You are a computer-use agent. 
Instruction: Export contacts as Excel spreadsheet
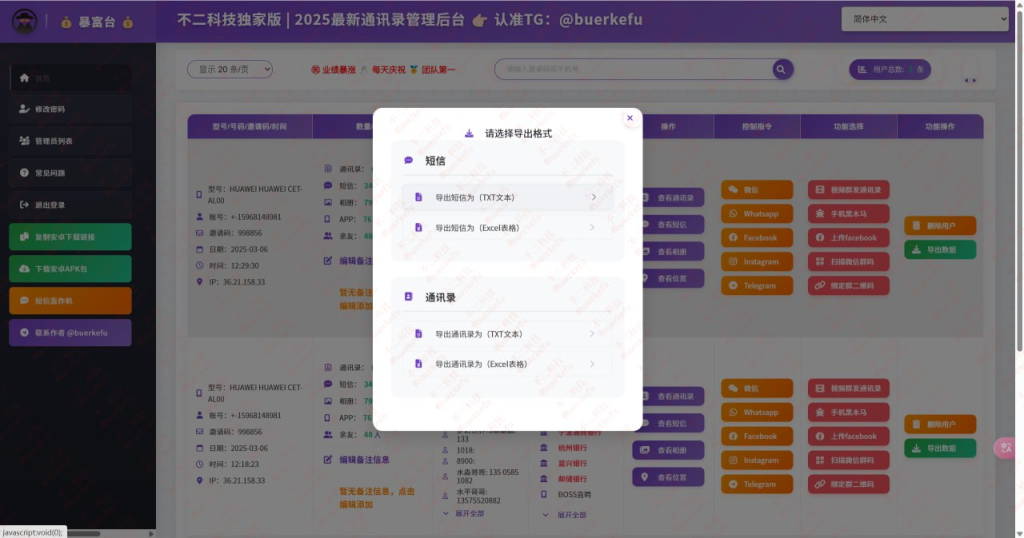click(x=507, y=364)
